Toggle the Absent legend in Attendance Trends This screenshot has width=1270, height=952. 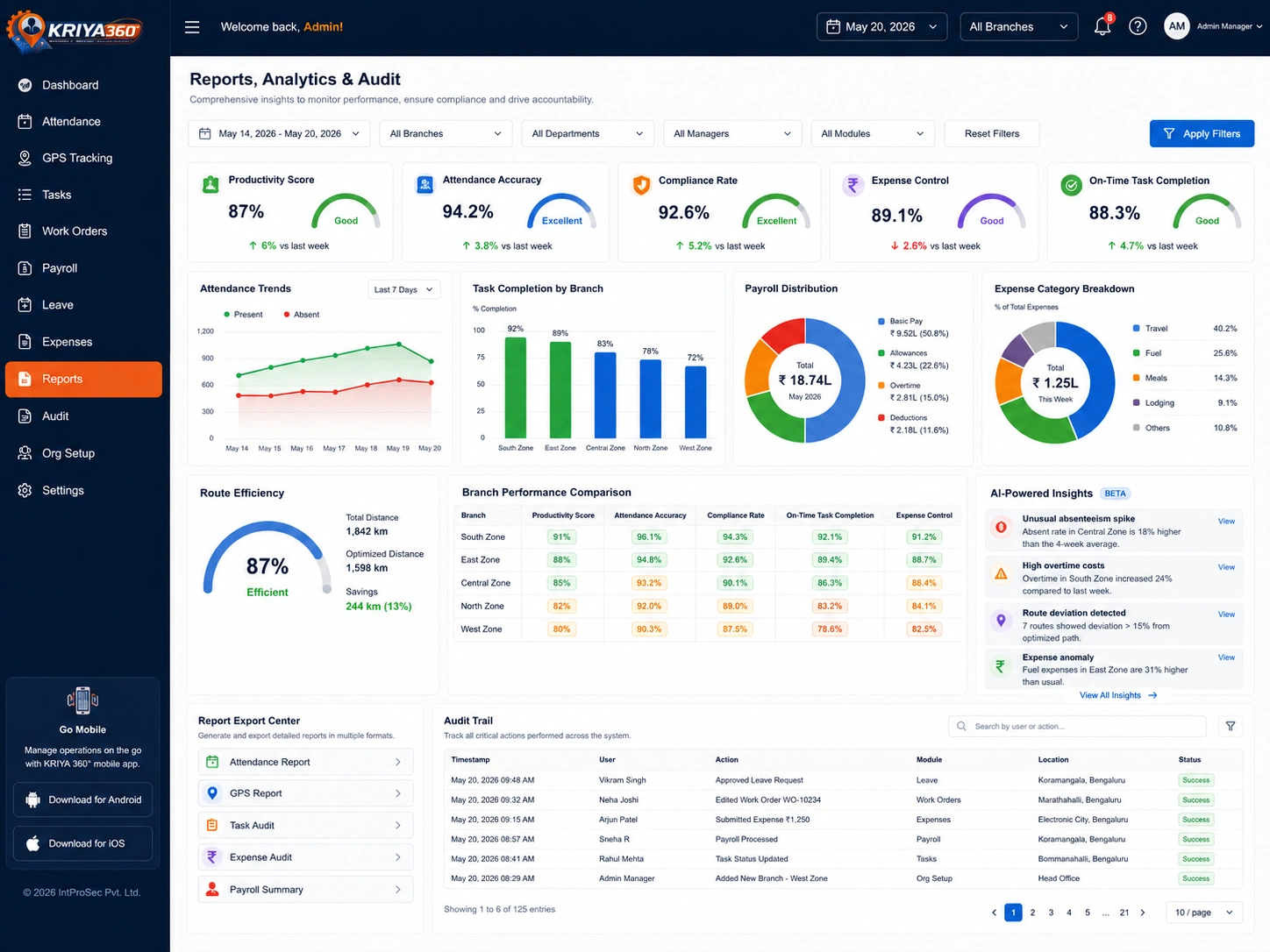(x=302, y=314)
